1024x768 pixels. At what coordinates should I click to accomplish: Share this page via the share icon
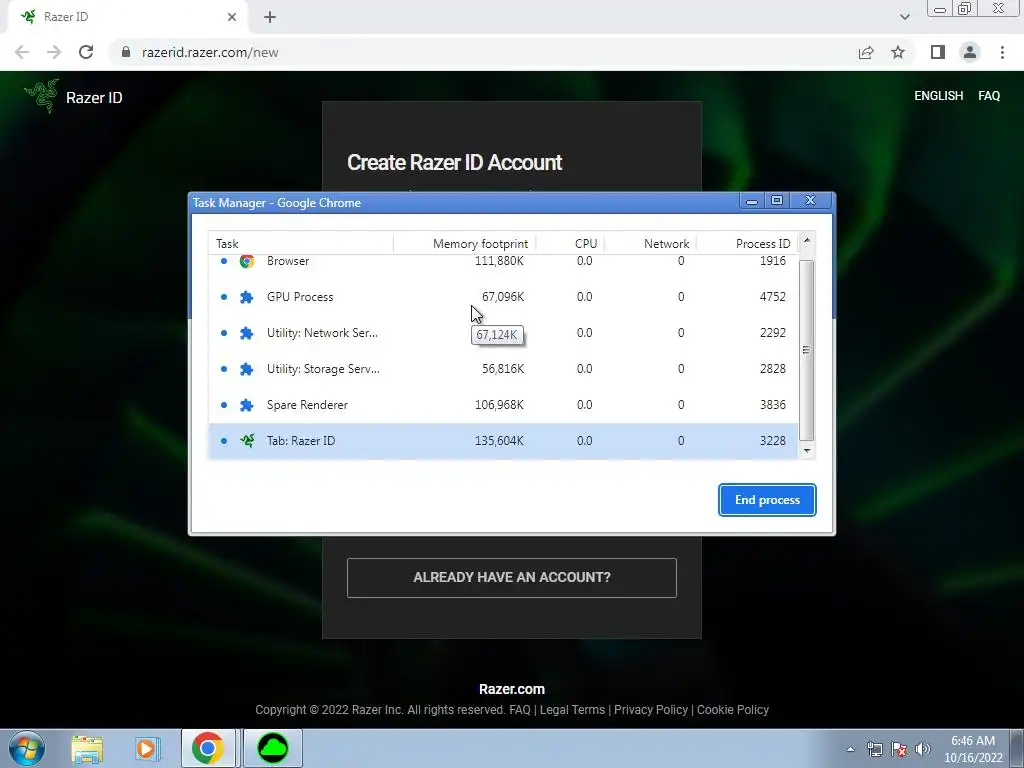pyautogui.click(x=866, y=52)
